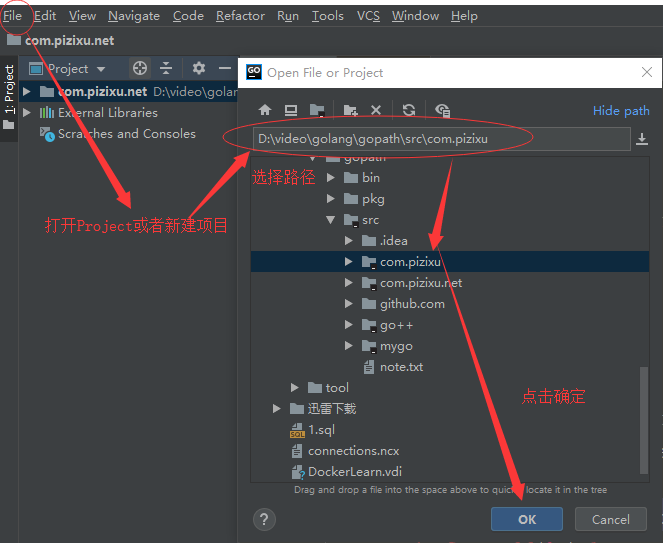663x543 pixels.
Task: Select the .idea folder row
Action: [450, 241]
